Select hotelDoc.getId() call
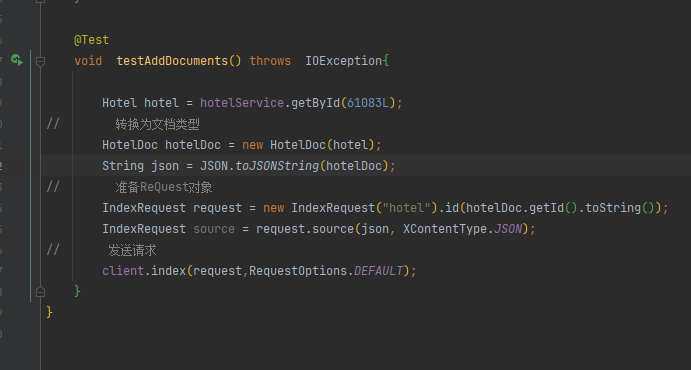The image size is (691, 370). click(x=521, y=208)
